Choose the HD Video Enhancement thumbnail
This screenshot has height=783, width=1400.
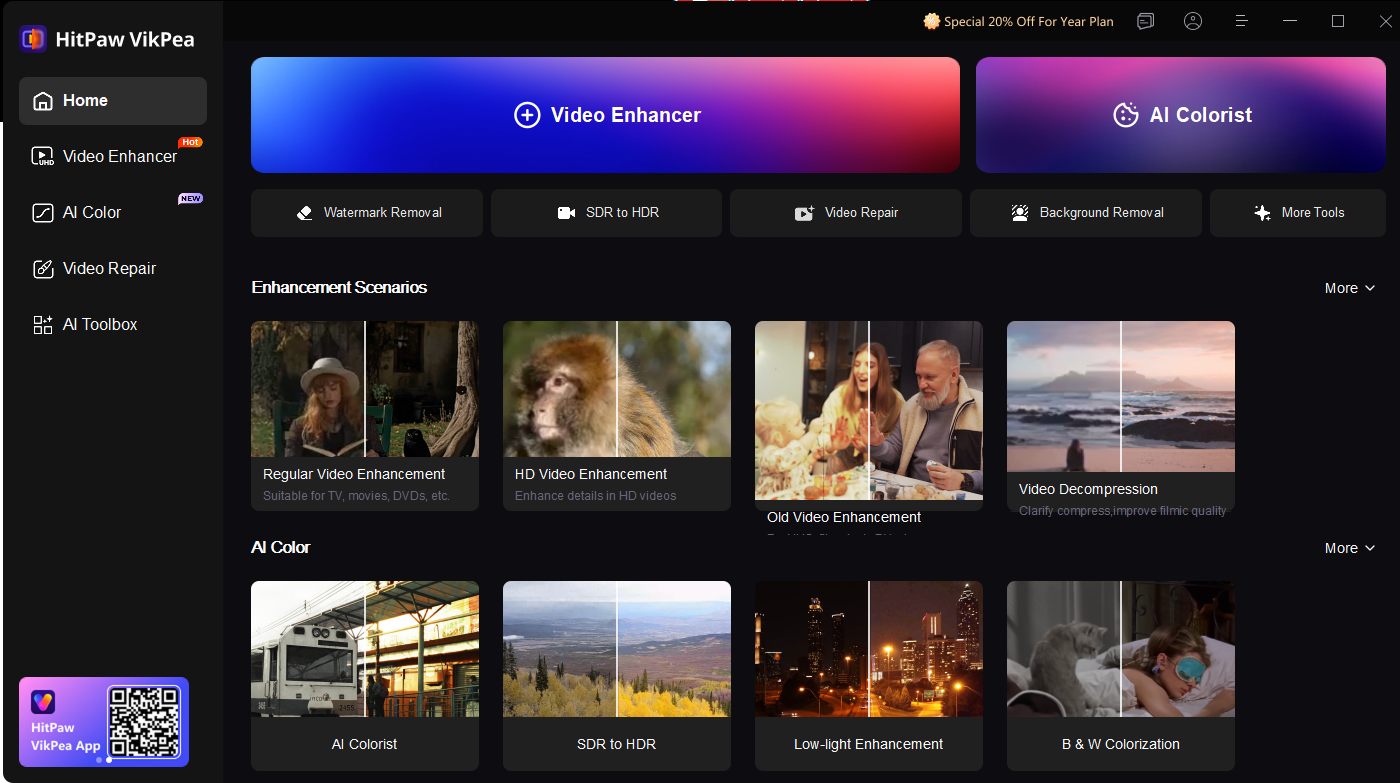pos(616,415)
